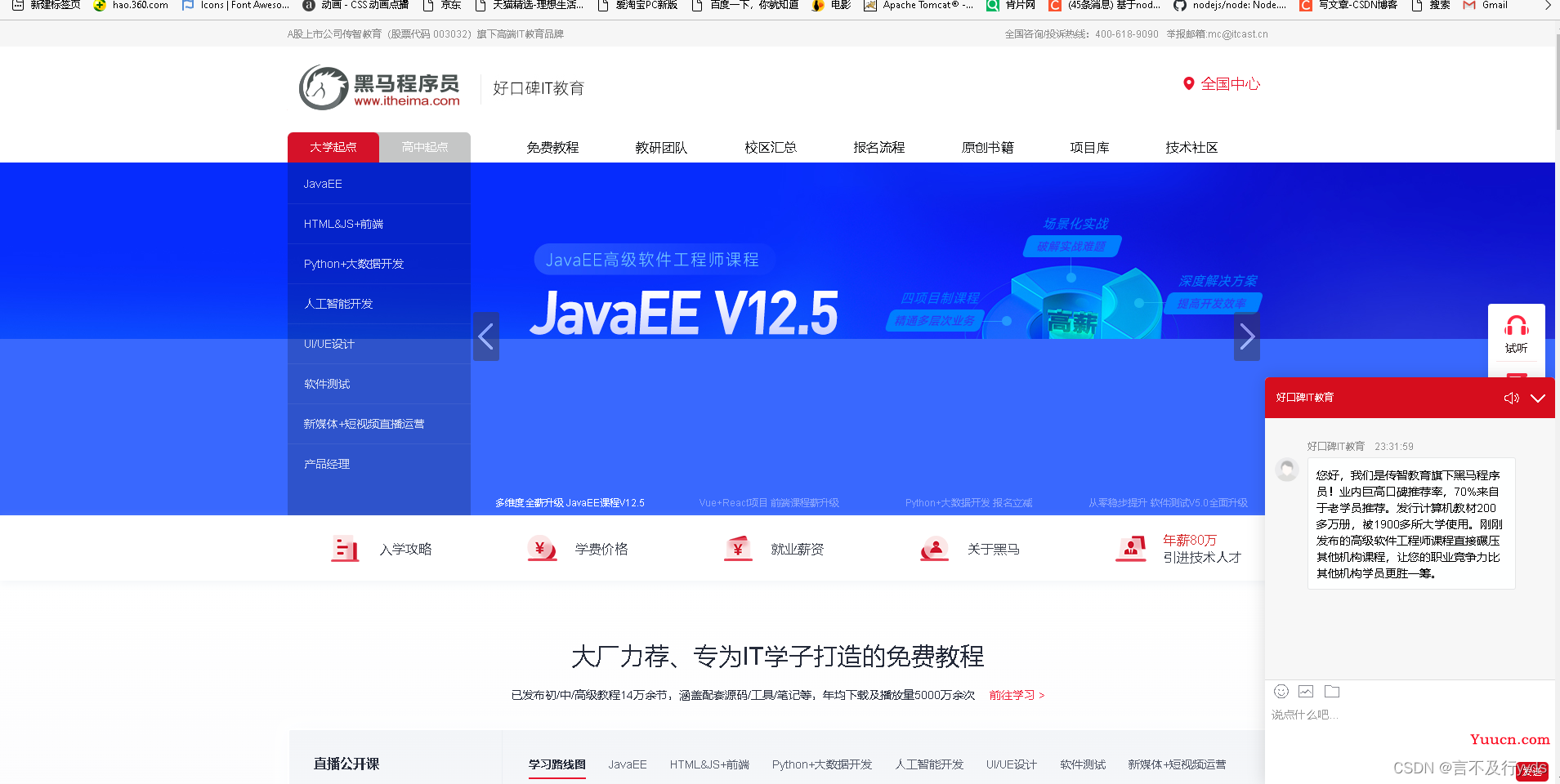1560x784 pixels.
Task: Click the 关于黑马 person icon
Action: click(x=934, y=549)
